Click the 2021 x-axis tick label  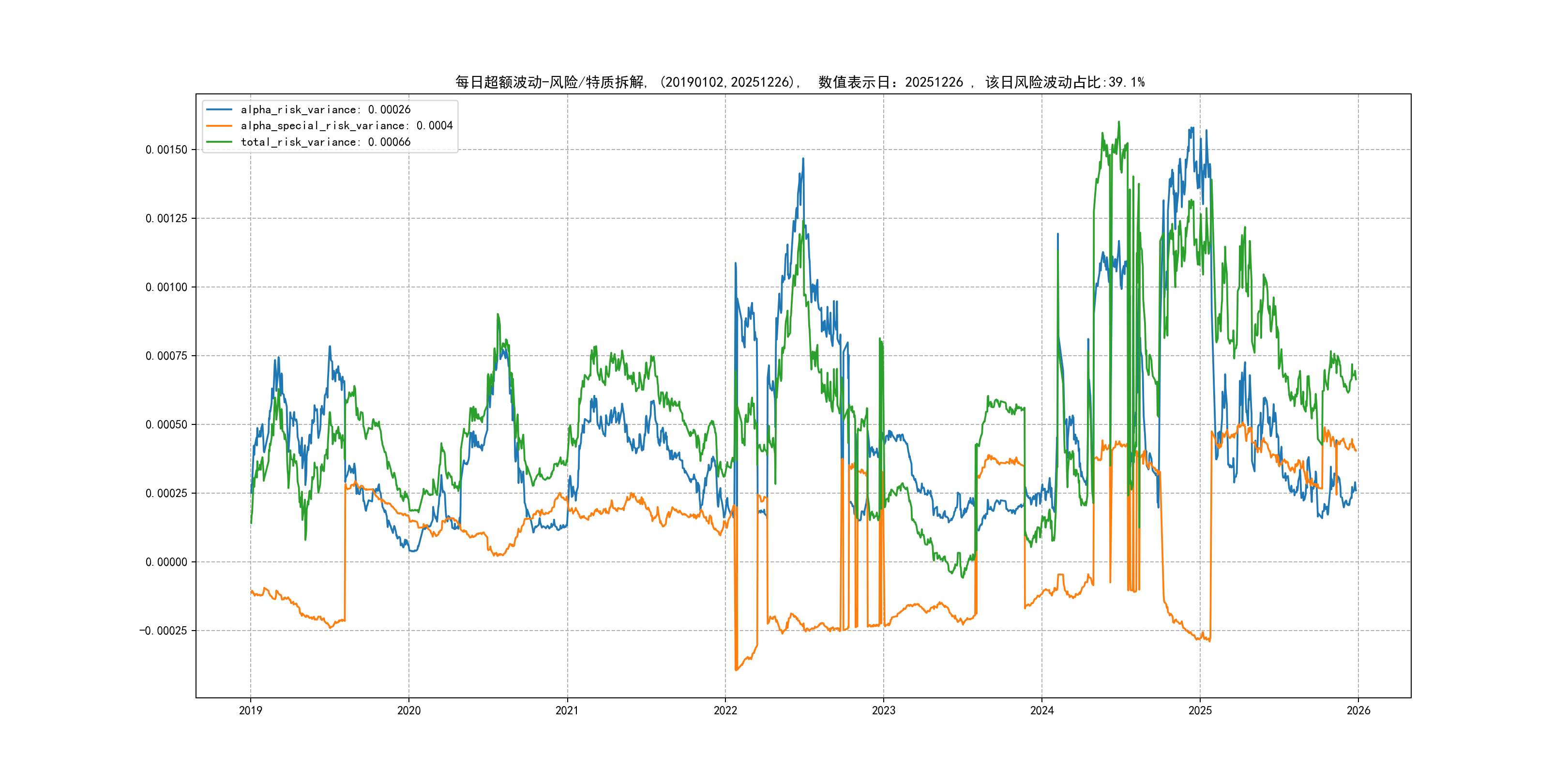coord(567,710)
